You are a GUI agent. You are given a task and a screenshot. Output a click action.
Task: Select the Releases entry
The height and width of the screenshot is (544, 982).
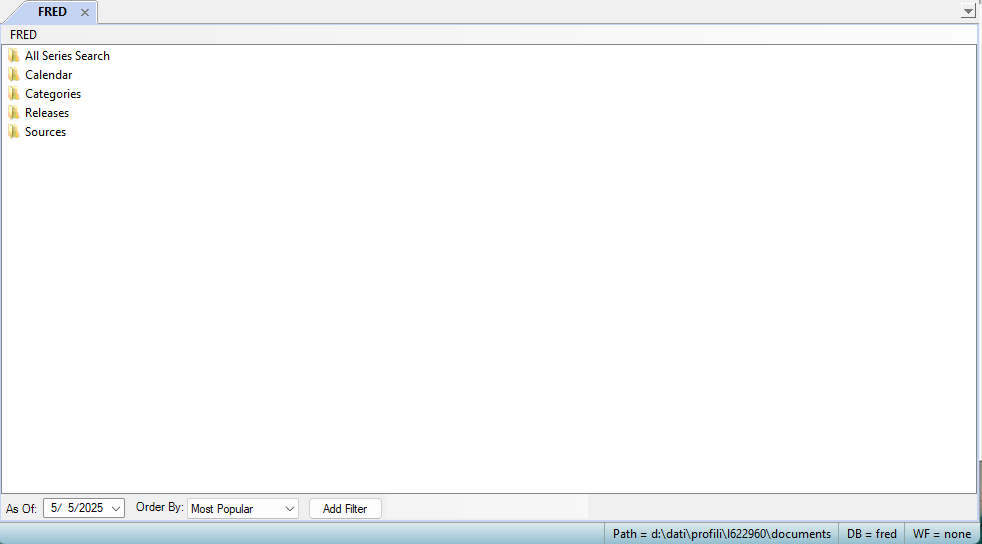tap(47, 113)
